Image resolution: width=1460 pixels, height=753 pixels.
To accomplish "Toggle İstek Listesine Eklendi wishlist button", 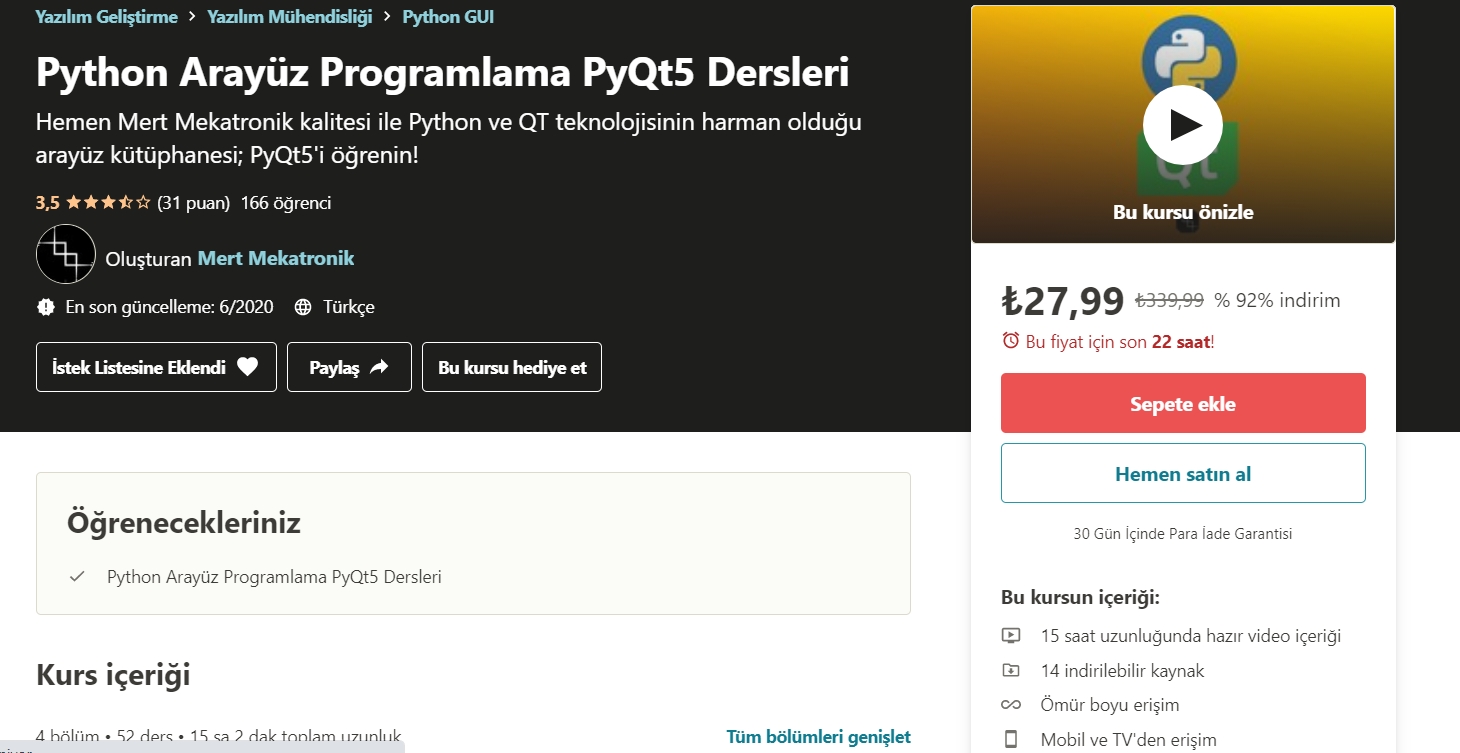I will [156, 367].
